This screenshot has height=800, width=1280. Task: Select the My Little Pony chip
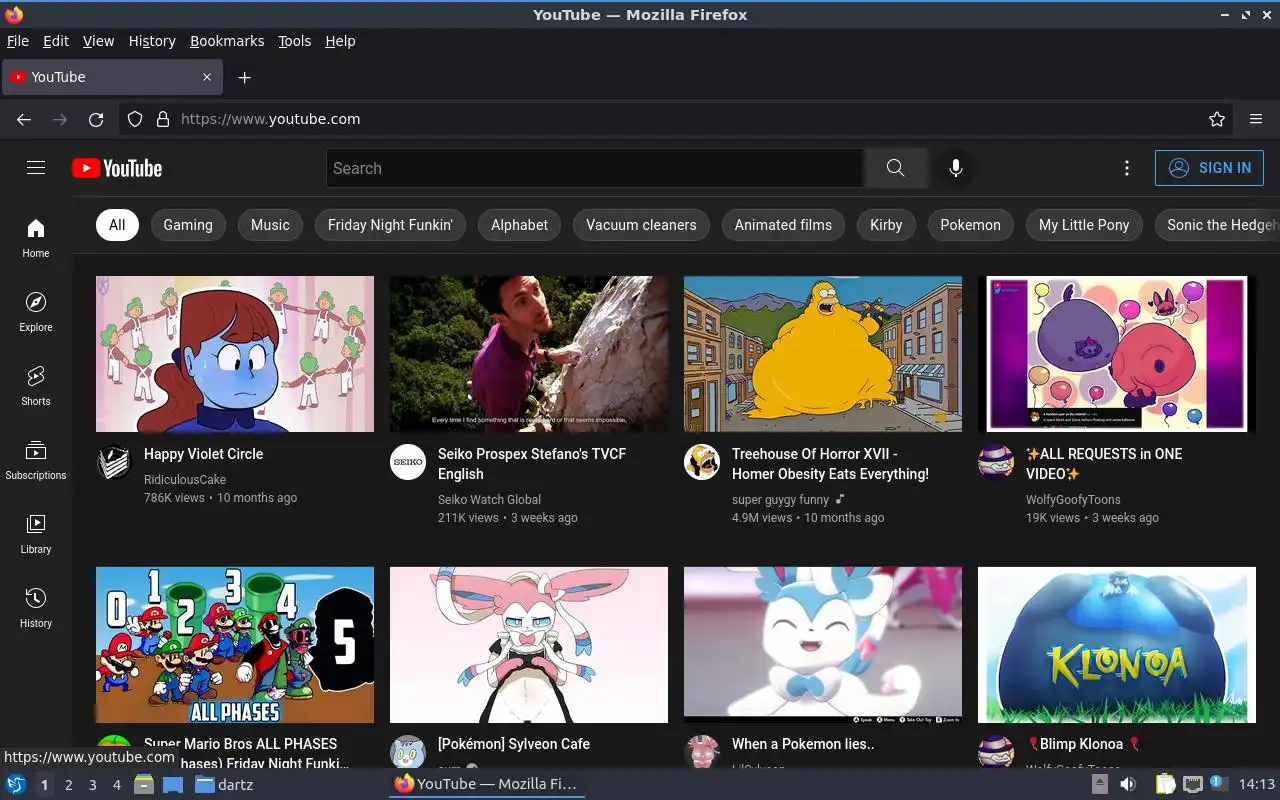coord(1084,225)
